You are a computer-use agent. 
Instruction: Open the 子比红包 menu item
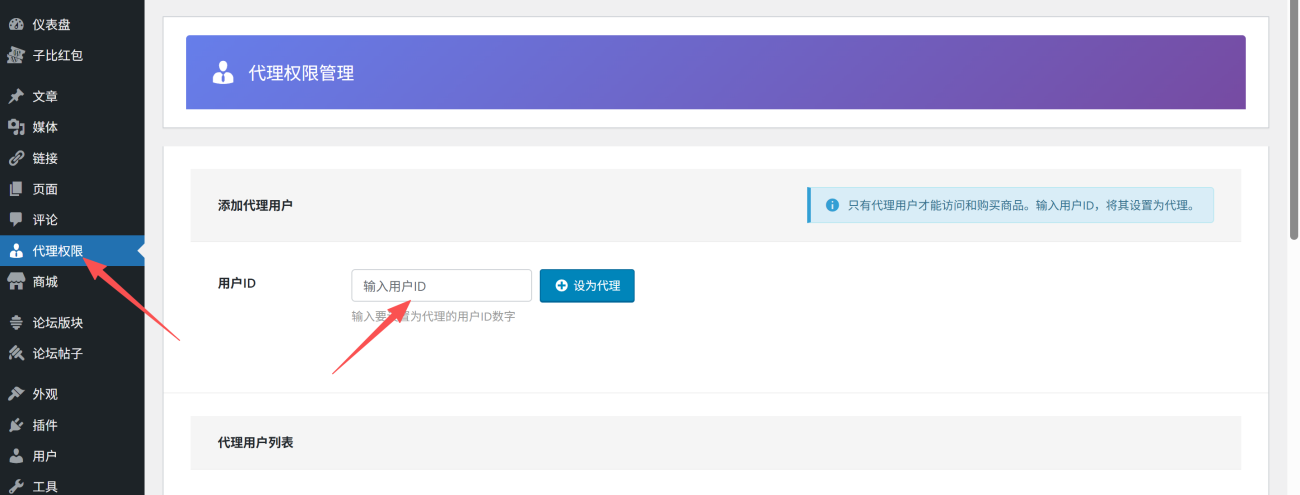[57, 56]
